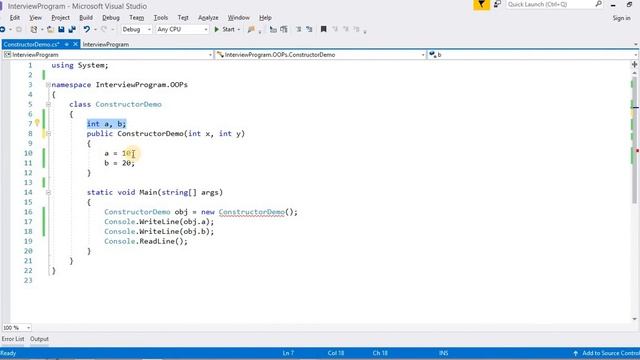The width and height of the screenshot is (640, 360).
Task: Close the ConstructorDemo.cs tab with X
Action: (76, 44)
